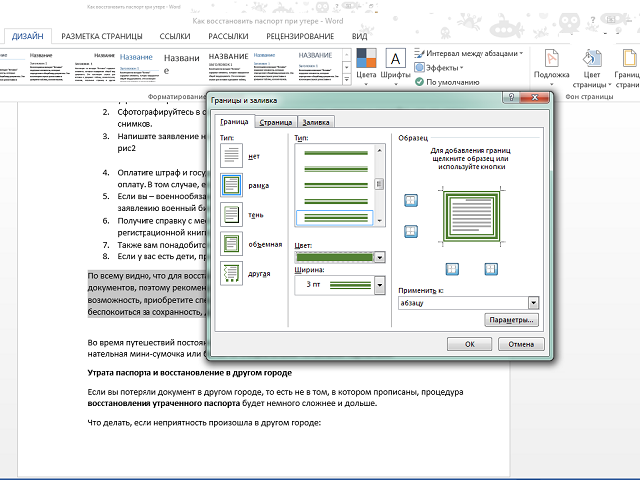The width and height of the screenshot is (640, 480).
Task: Toggle the left border button below preview
Action: [451, 268]
